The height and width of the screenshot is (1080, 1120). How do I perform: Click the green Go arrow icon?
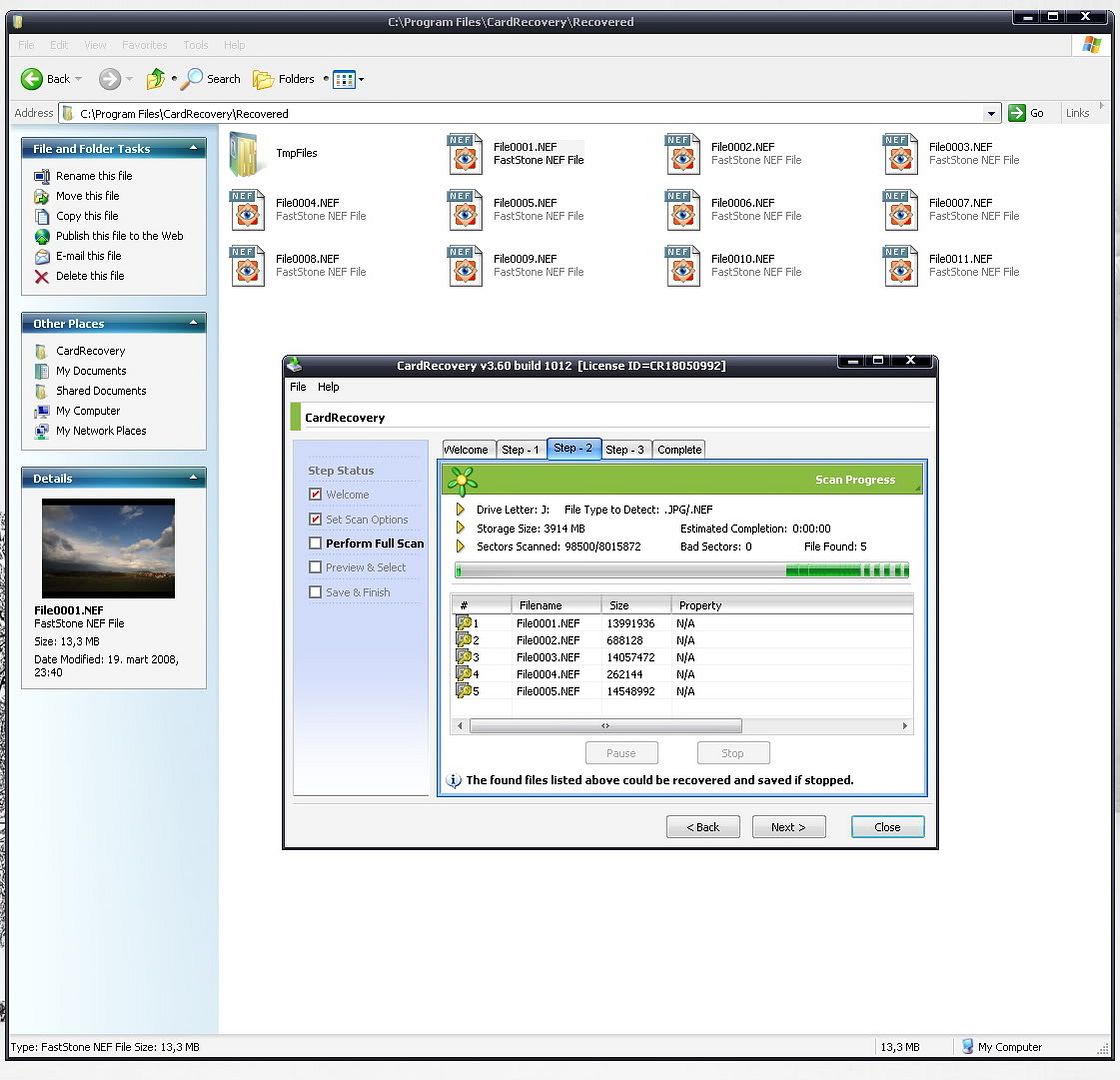(x=1016, y=113)
